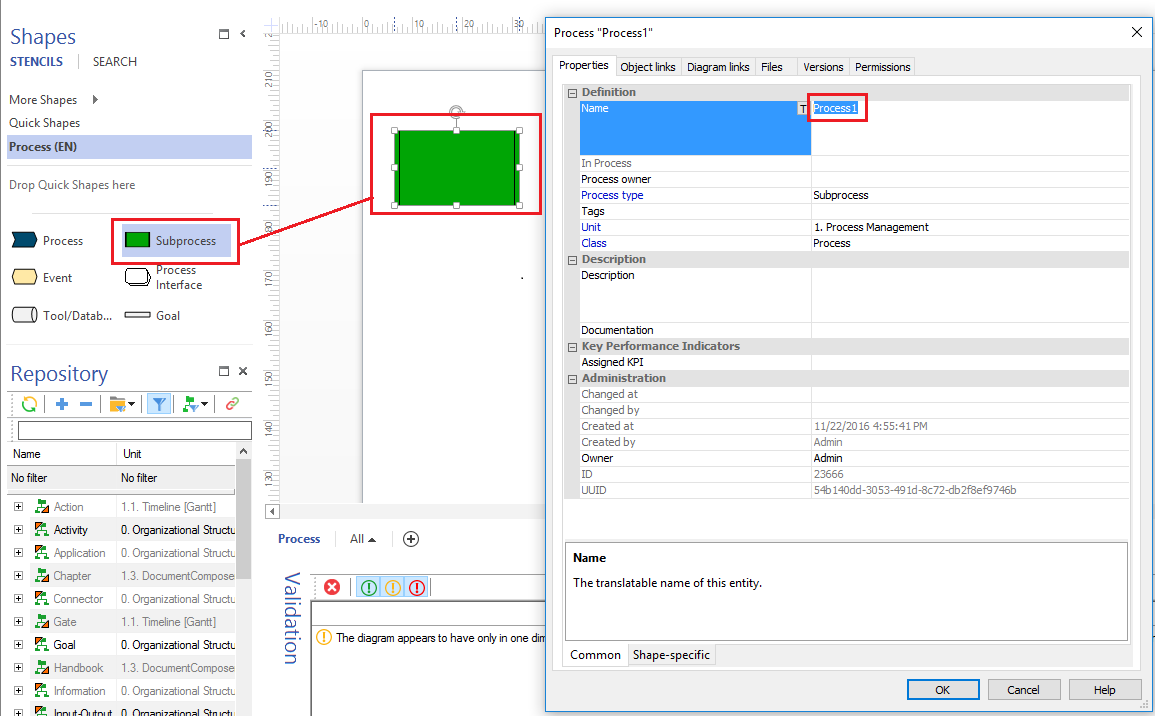Click the rotation handle above the green shape
Image resolution: width=1155 pixels, height=716 pixels.
click(457, 112)
